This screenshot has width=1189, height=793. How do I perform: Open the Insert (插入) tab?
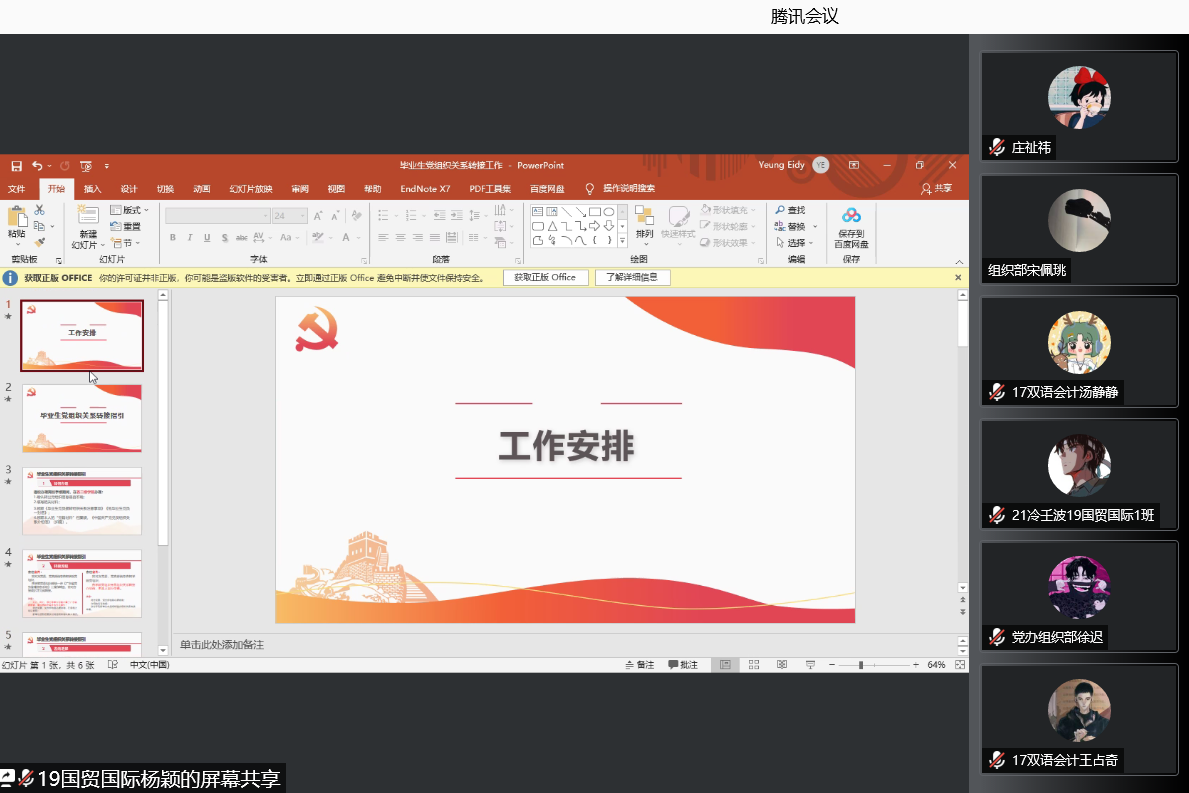92,189
